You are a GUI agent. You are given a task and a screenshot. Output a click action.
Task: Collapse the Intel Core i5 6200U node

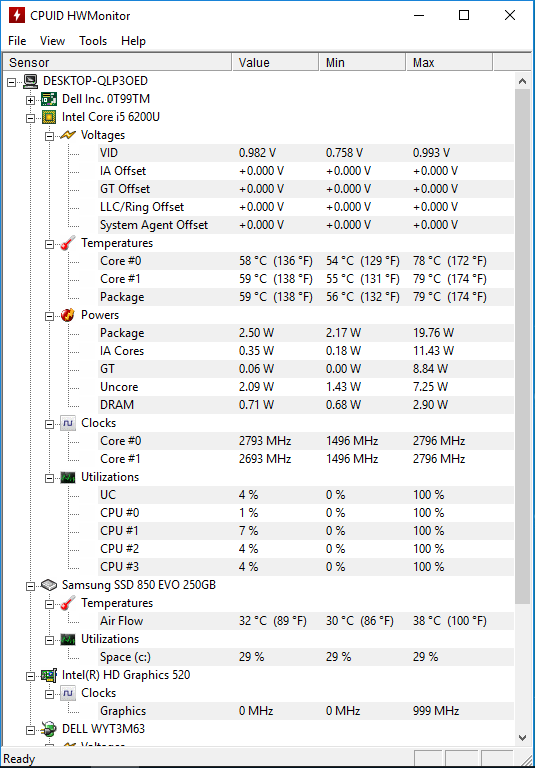coord(31,118)
